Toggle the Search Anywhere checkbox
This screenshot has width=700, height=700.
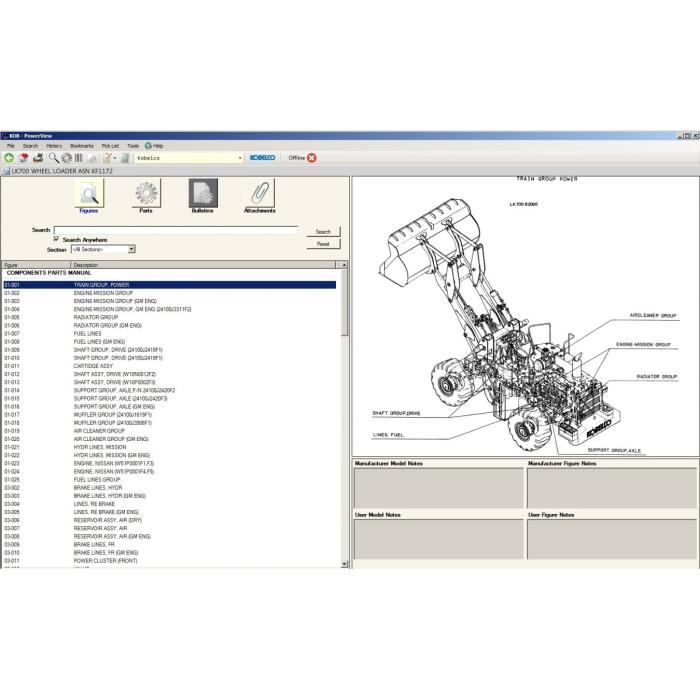[57, 239]
